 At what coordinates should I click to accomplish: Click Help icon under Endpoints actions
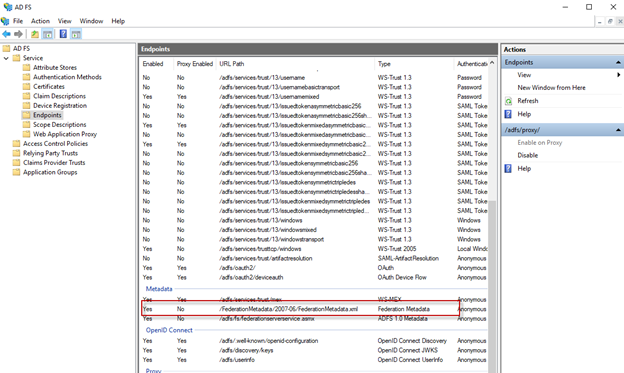pyautogui.click(x=508, y=114)
